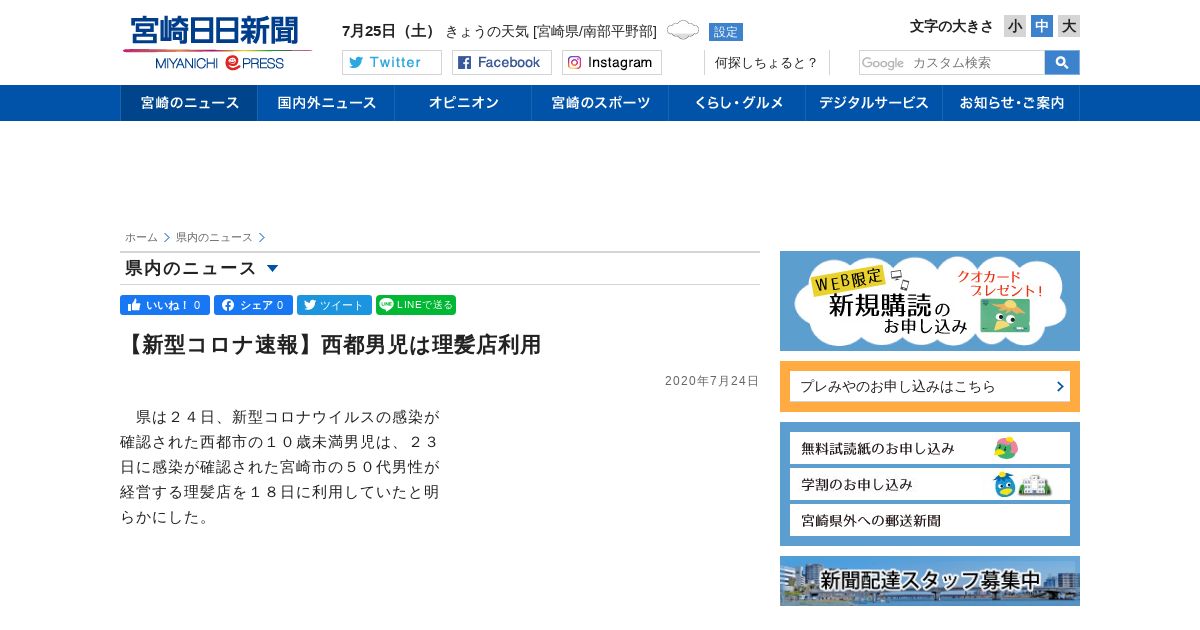Click the article date 2020年7月24日
This screenshot has width=1200, height=630.
point(712,381)
